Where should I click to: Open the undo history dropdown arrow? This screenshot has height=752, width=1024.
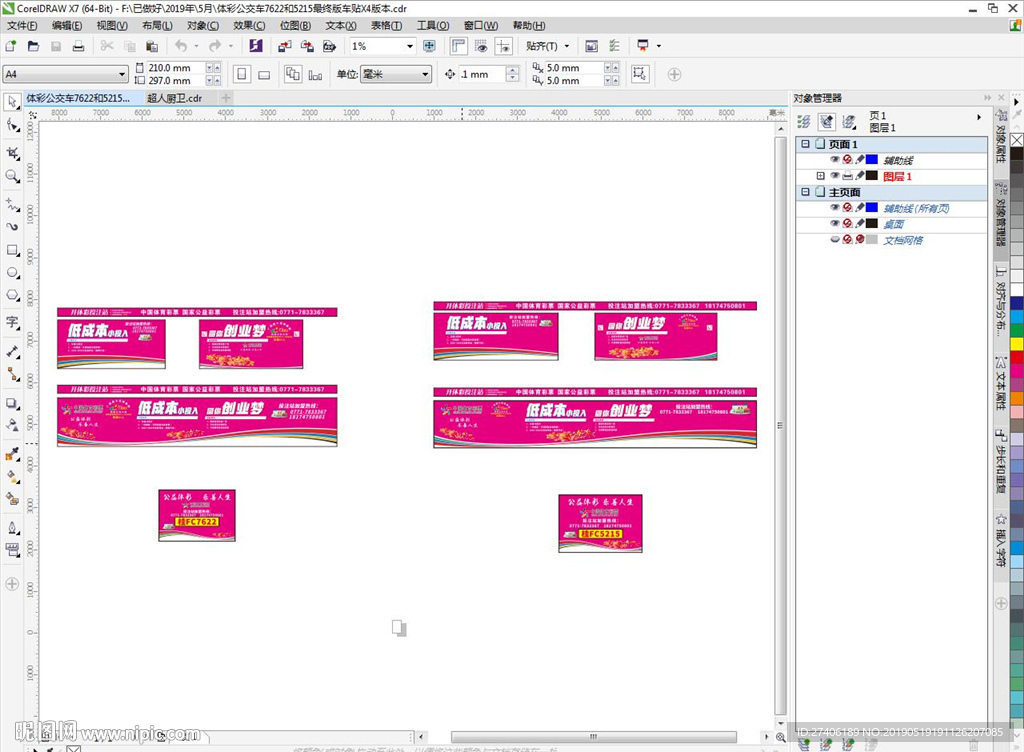coord(196,46)
